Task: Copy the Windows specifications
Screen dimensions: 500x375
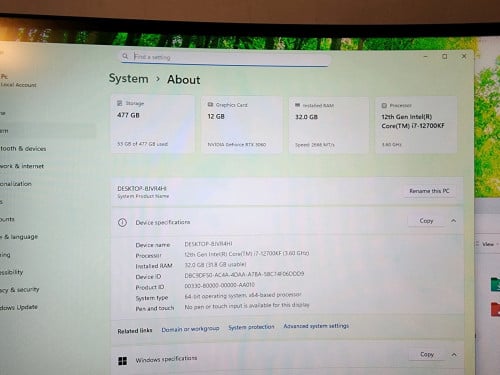Action: click(427, 354)
